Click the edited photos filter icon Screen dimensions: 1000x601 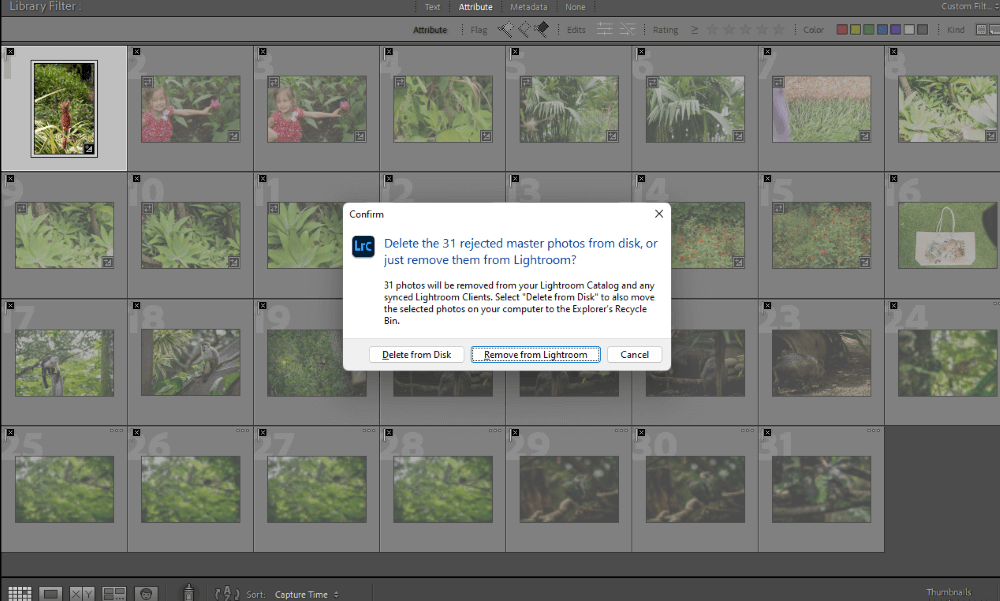(604, 30)
